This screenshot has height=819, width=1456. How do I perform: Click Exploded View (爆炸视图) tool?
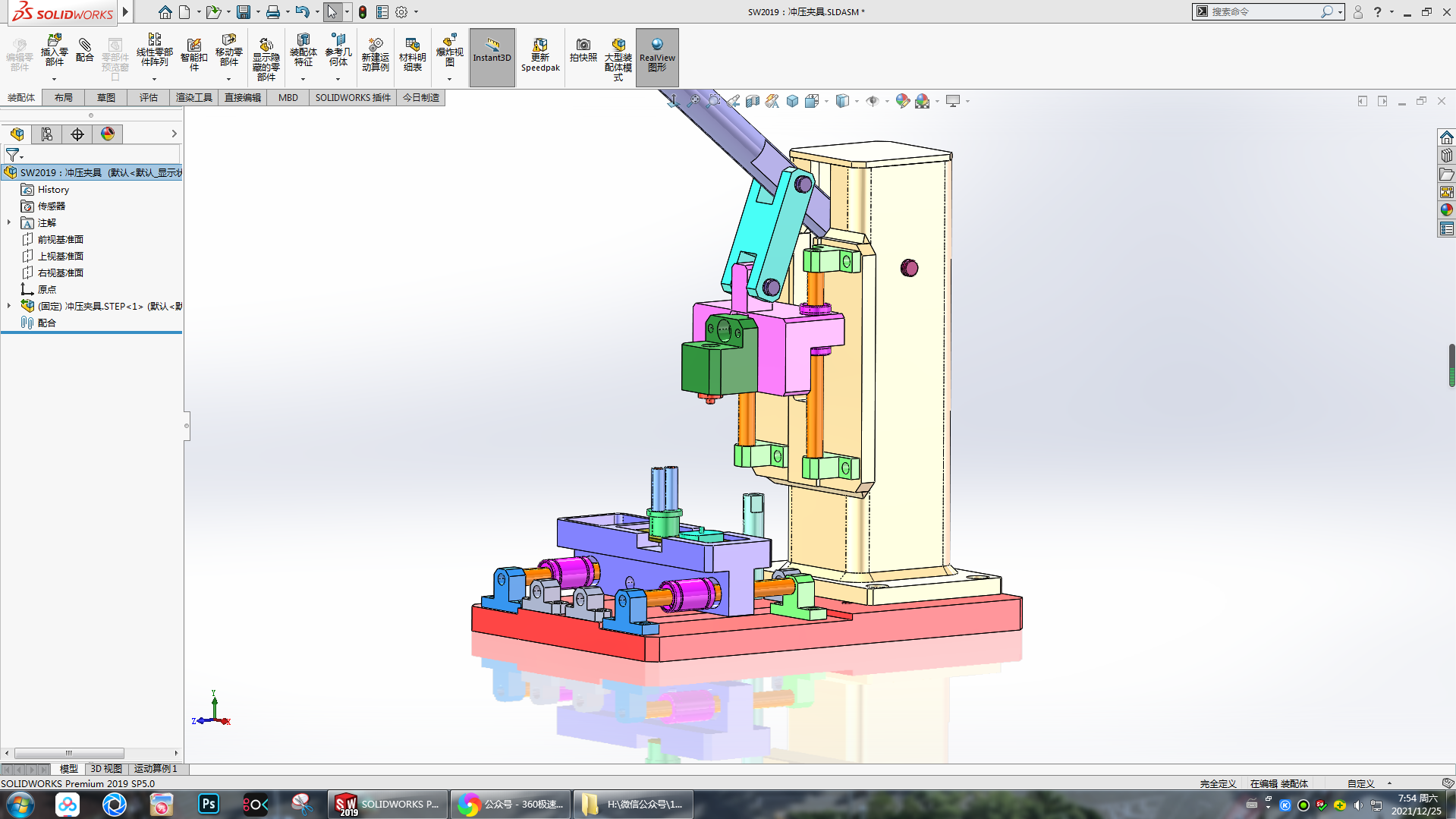[449, 50]
